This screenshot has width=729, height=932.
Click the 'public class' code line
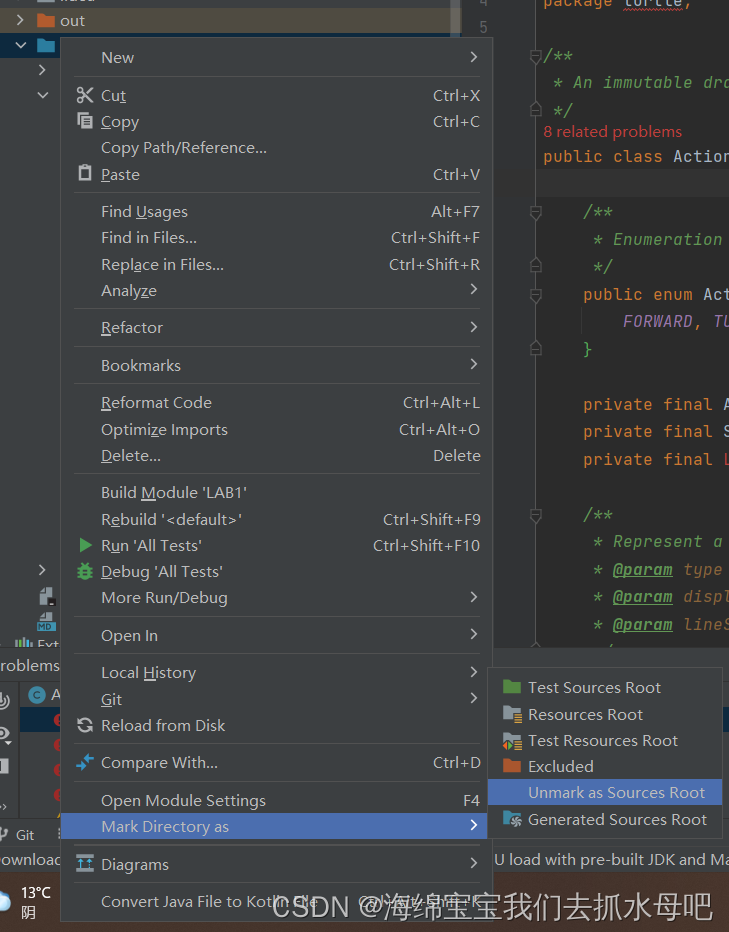click(x=636, y=156)
